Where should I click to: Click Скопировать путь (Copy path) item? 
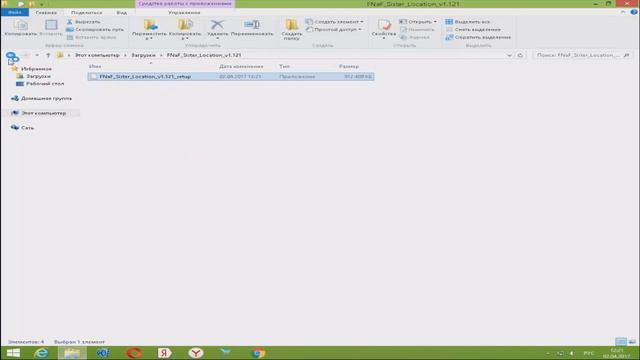click(x=95, y=29)
